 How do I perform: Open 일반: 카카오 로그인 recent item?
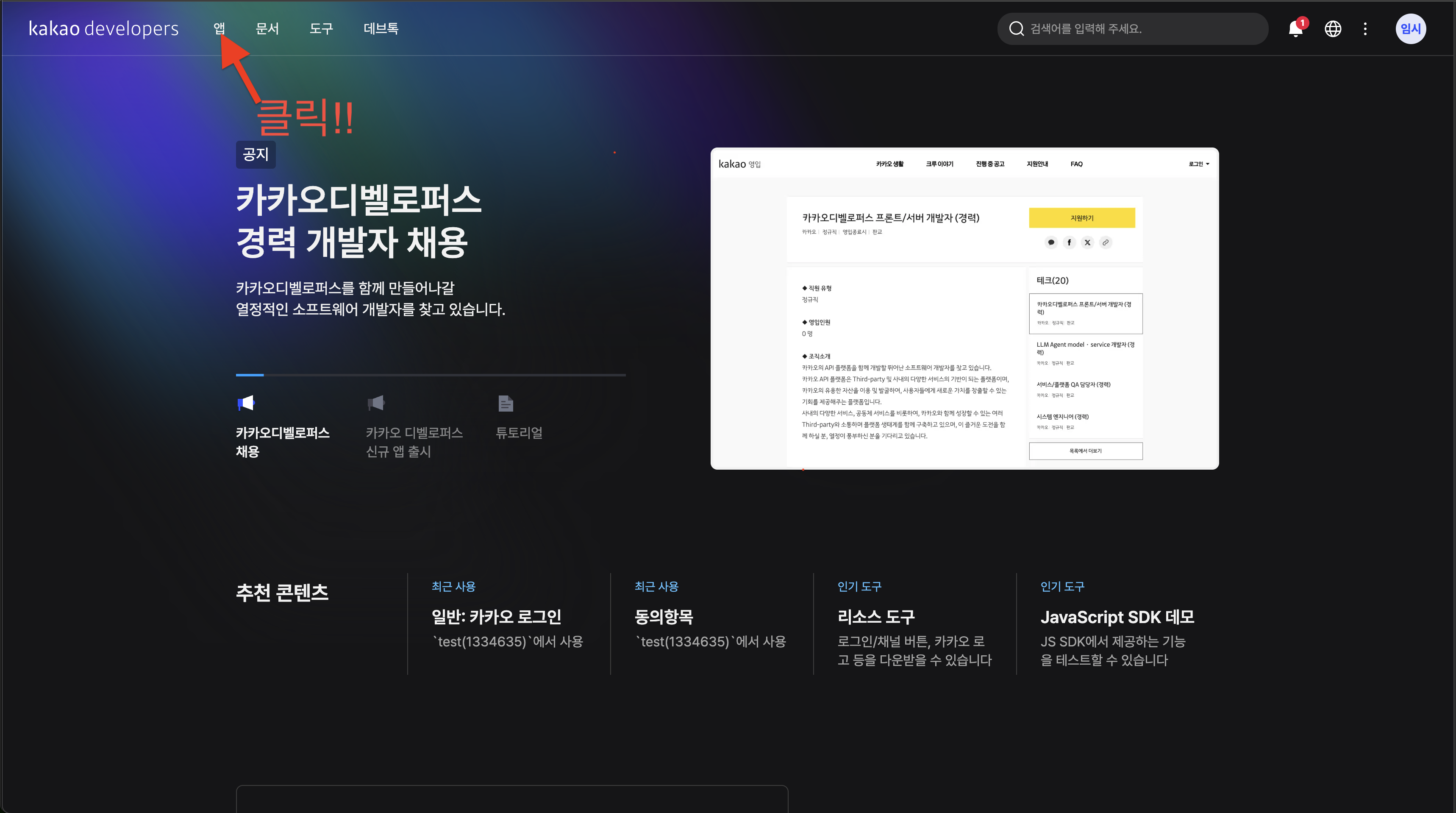click(496, 616)
